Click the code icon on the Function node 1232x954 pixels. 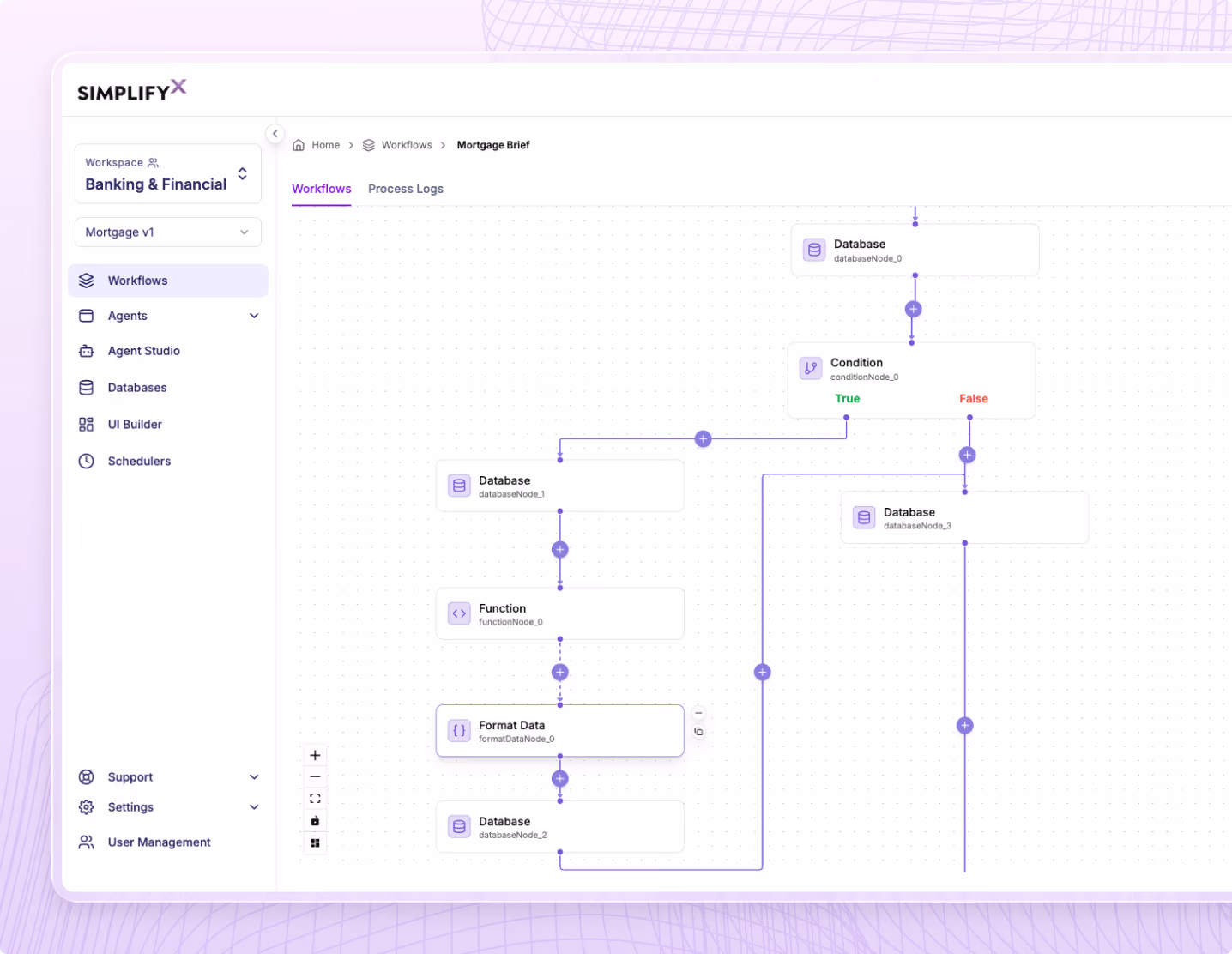click(x=459, y=613)
